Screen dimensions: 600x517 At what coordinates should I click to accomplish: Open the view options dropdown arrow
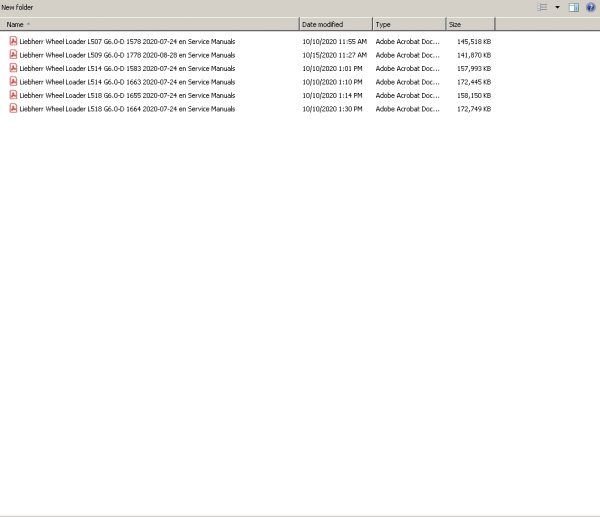coord(558,7)
